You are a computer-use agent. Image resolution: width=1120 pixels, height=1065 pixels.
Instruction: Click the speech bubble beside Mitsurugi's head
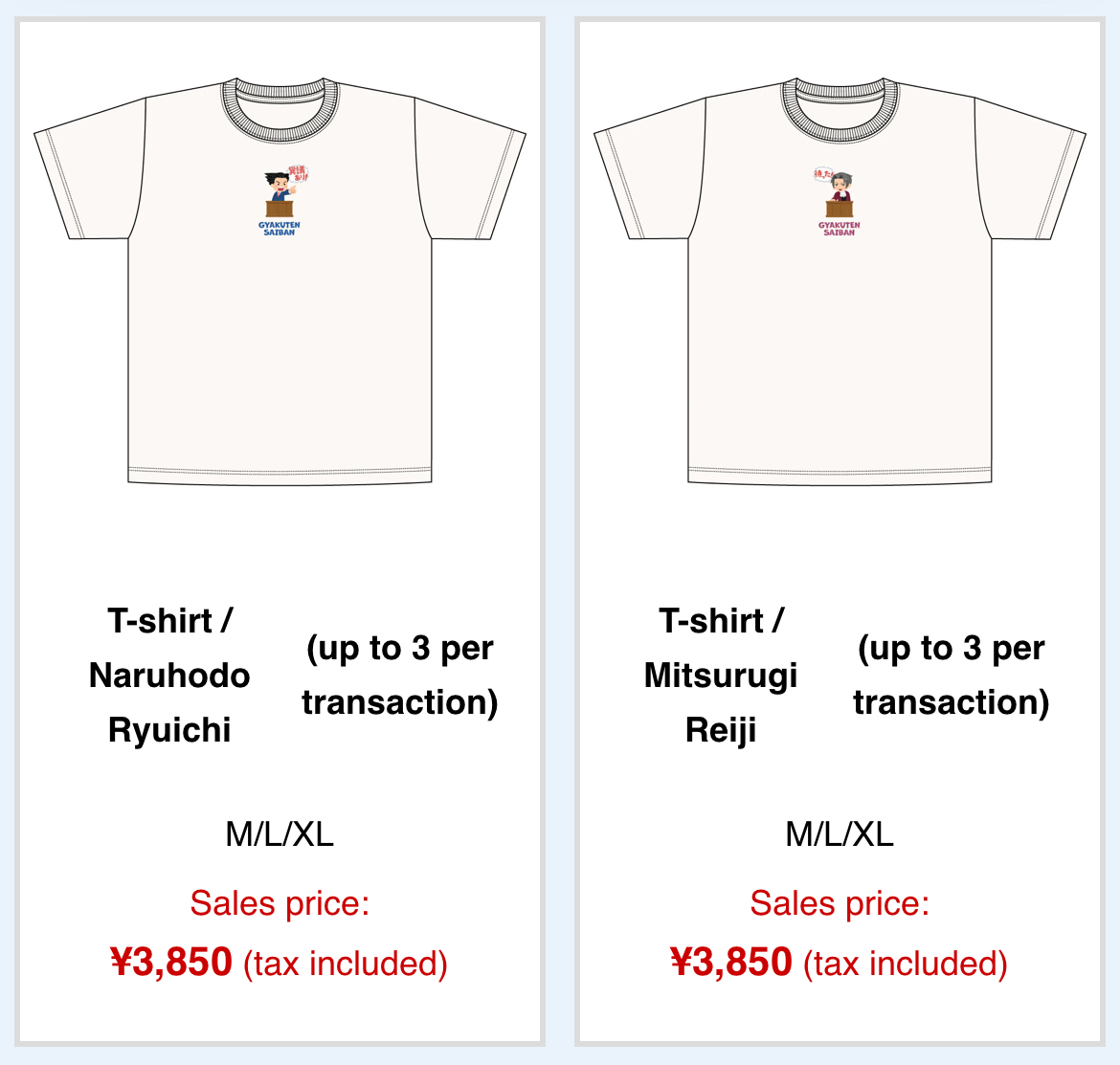click(x=822, y=176)
